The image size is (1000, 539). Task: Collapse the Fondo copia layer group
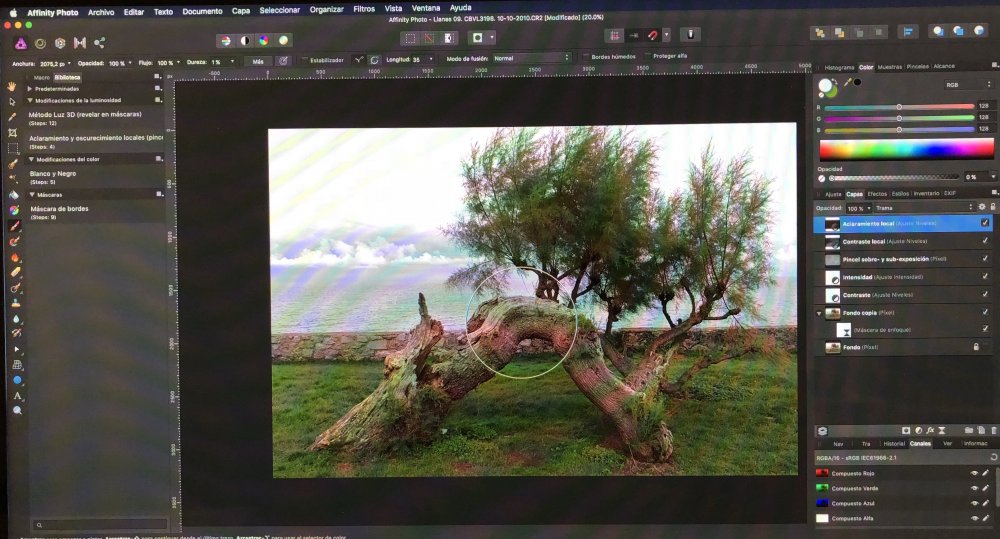point(819,313)
